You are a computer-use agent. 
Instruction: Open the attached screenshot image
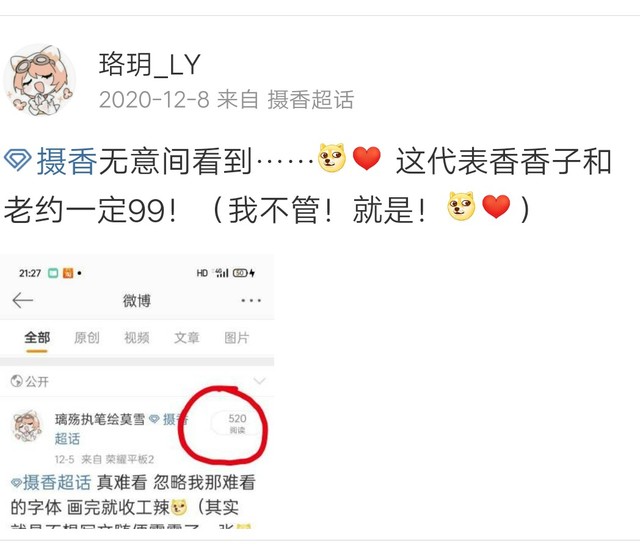(137, 391)
